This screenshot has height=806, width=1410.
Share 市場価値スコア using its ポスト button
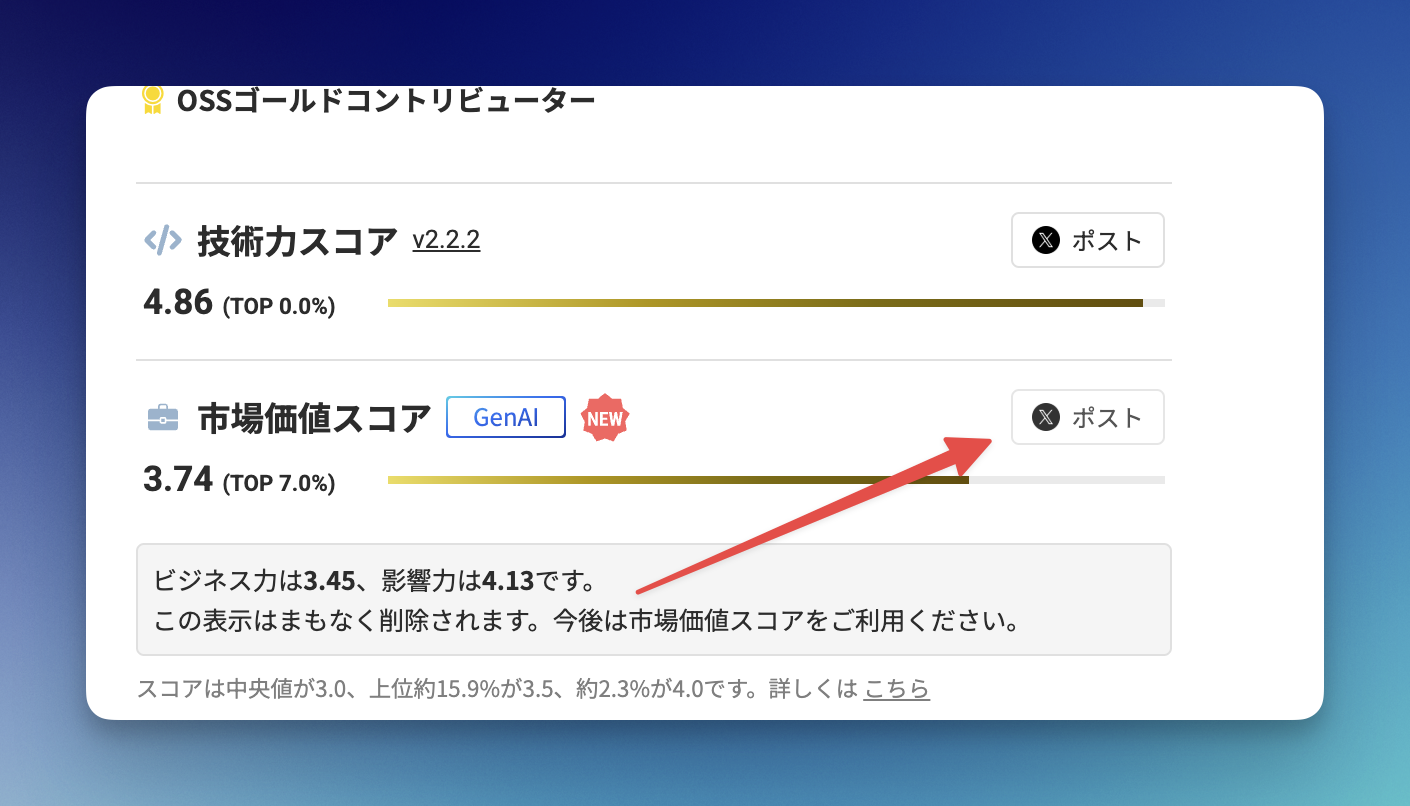point(1087,417)
